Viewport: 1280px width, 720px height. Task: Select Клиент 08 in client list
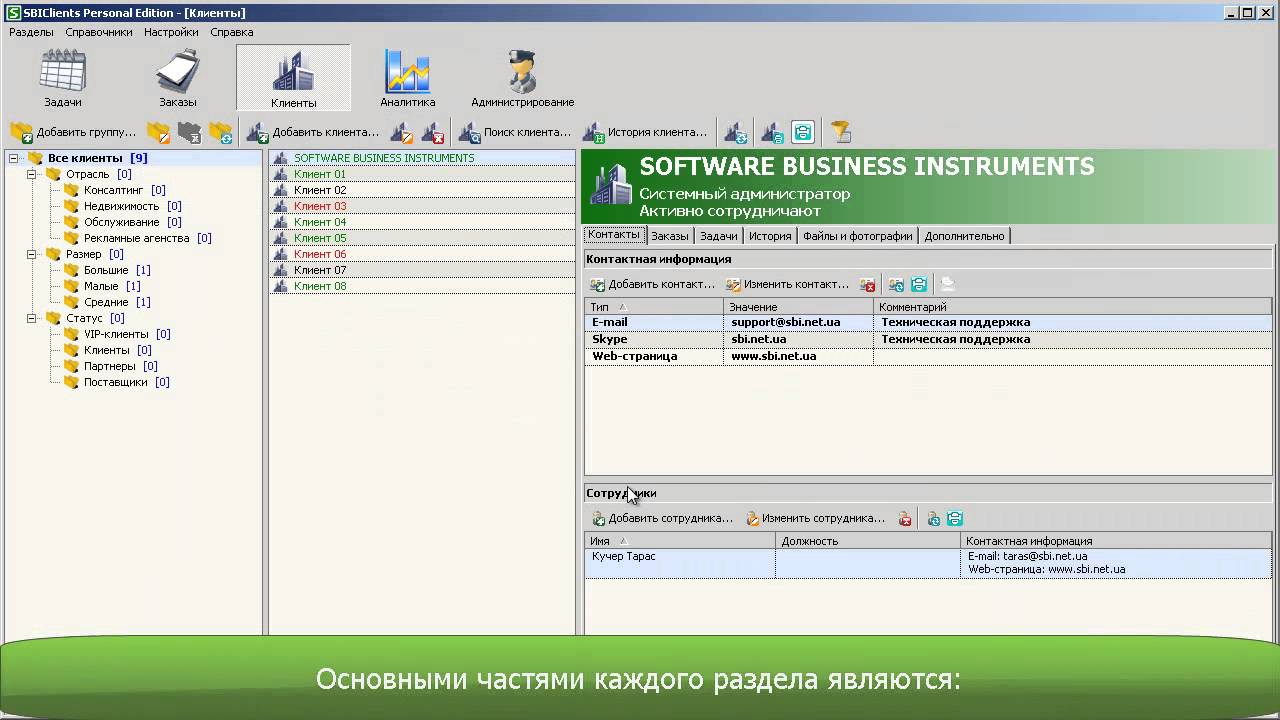coord(422,286)
